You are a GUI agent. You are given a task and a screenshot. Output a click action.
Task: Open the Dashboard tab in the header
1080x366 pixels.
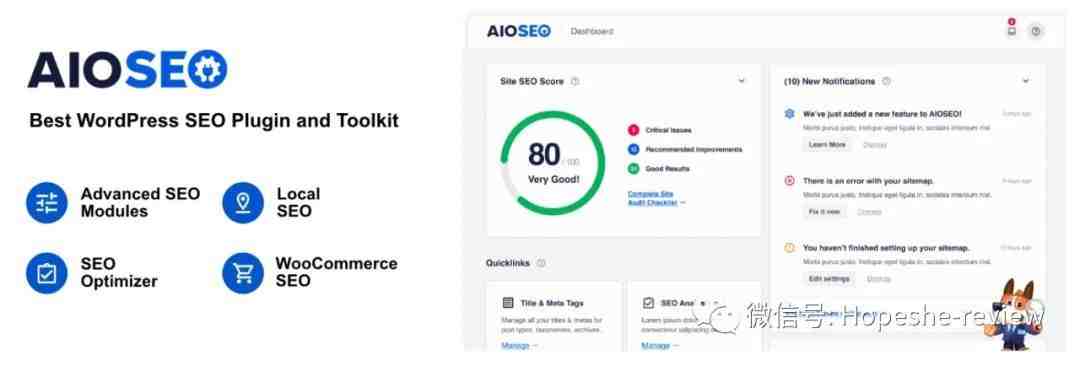tap(592, 31)
